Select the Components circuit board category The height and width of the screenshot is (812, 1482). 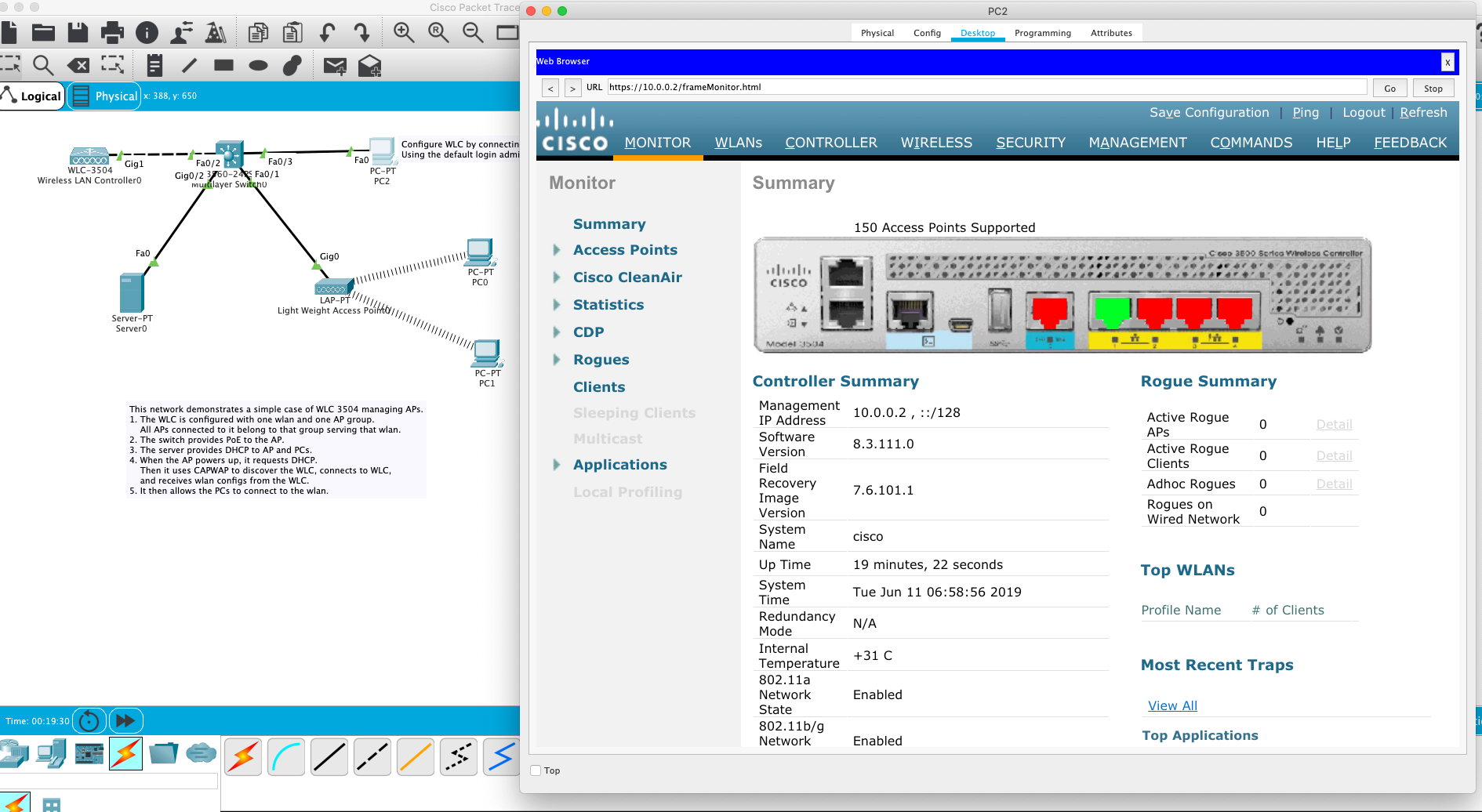pos(89,754)
